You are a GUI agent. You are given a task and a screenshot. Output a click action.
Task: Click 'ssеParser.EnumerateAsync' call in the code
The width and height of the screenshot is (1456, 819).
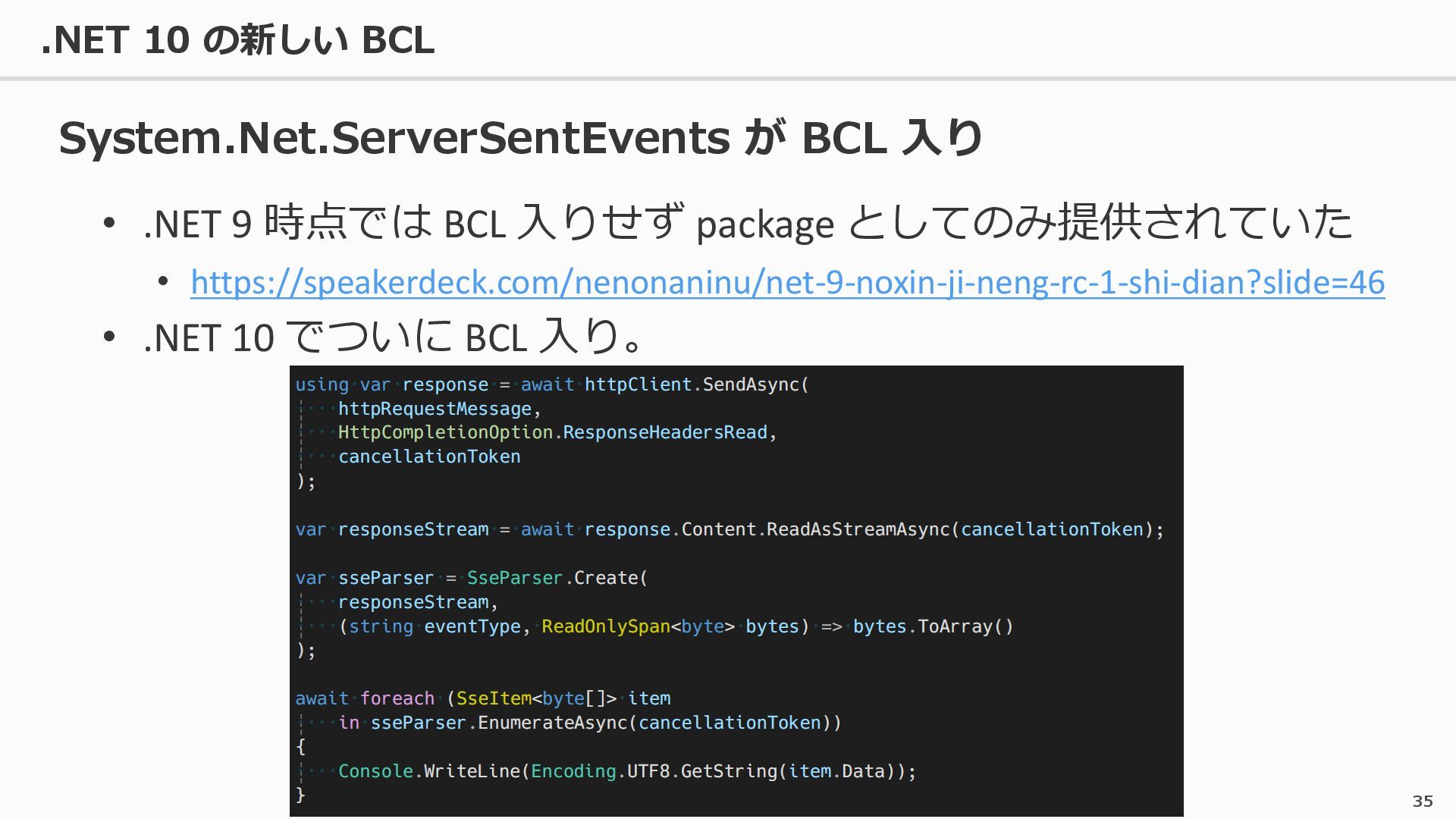coord(499,723)
